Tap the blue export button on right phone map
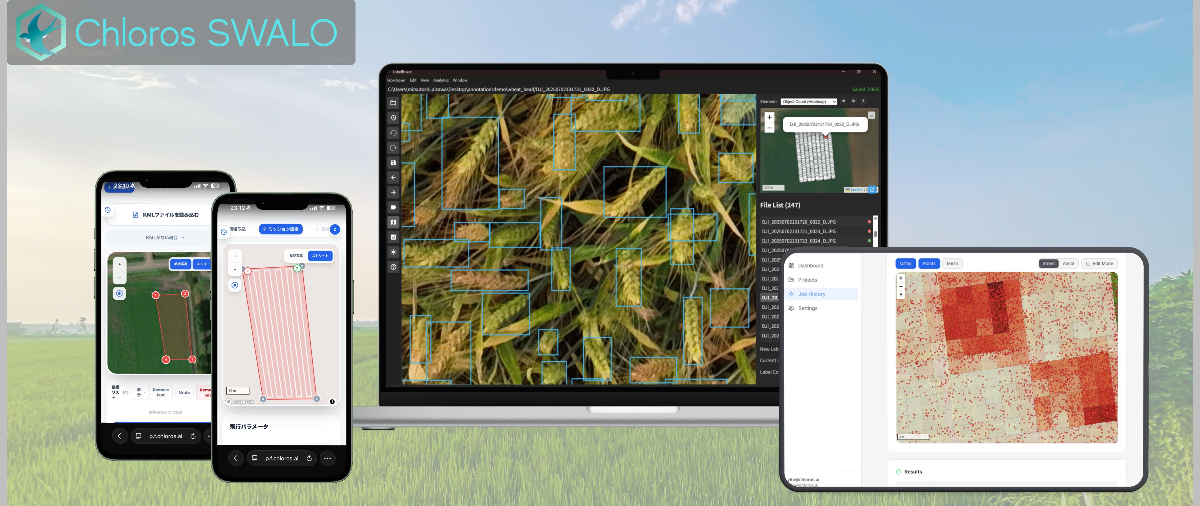Viewport: 1200px width, 506px height. pos(321,256)
